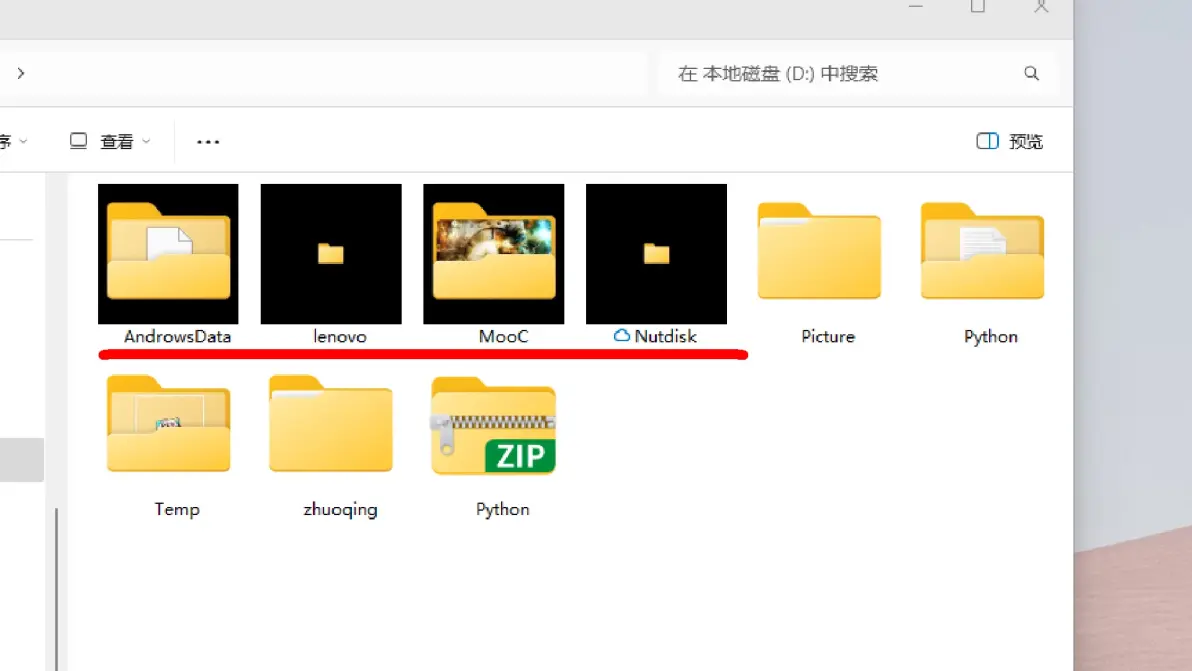
Task: Open the Python ZIP archive
Action: click(493, 427)
